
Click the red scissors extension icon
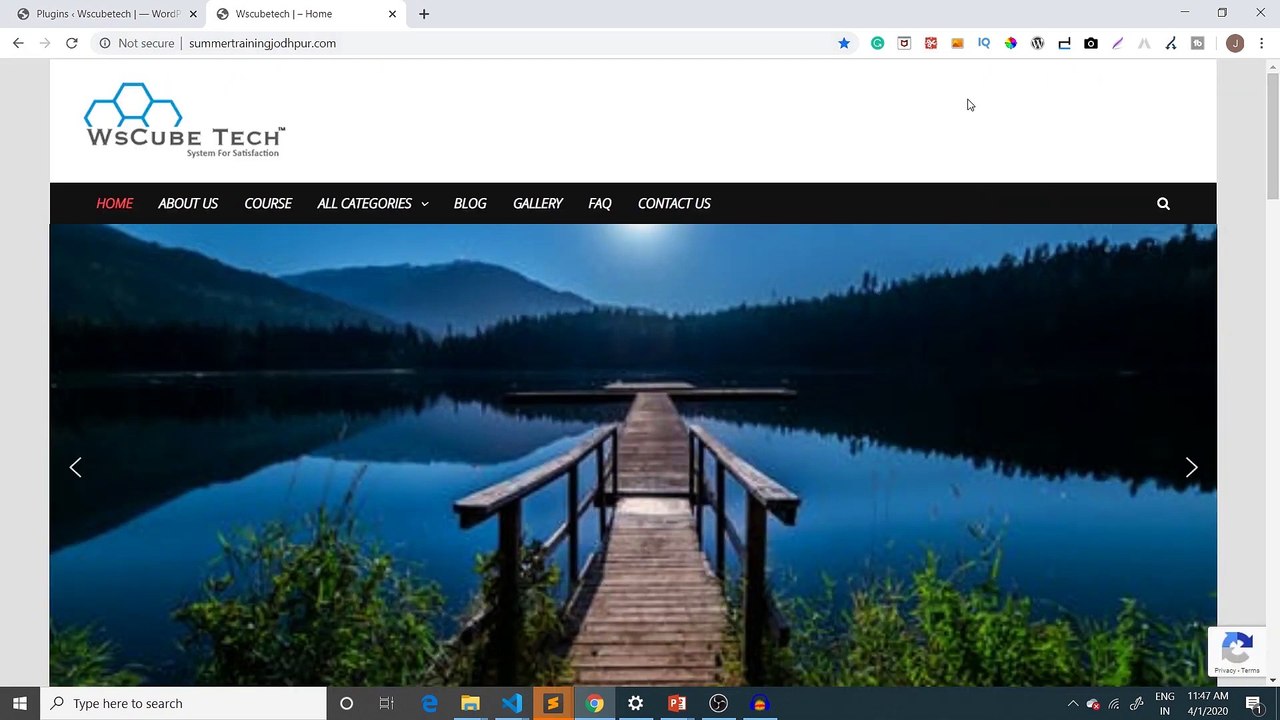pyautogui.click(x=931, y=43)
